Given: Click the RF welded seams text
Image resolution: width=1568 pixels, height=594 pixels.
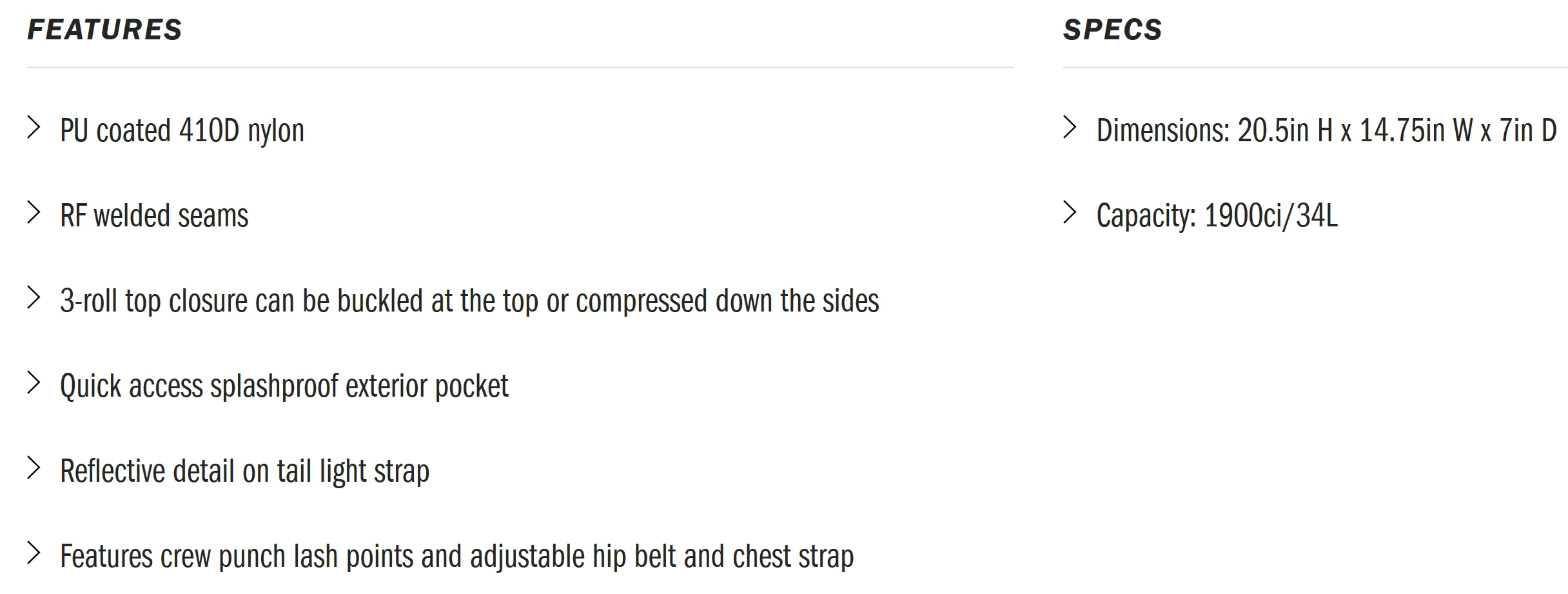Looking at the screenshot, I should point(154,215).
